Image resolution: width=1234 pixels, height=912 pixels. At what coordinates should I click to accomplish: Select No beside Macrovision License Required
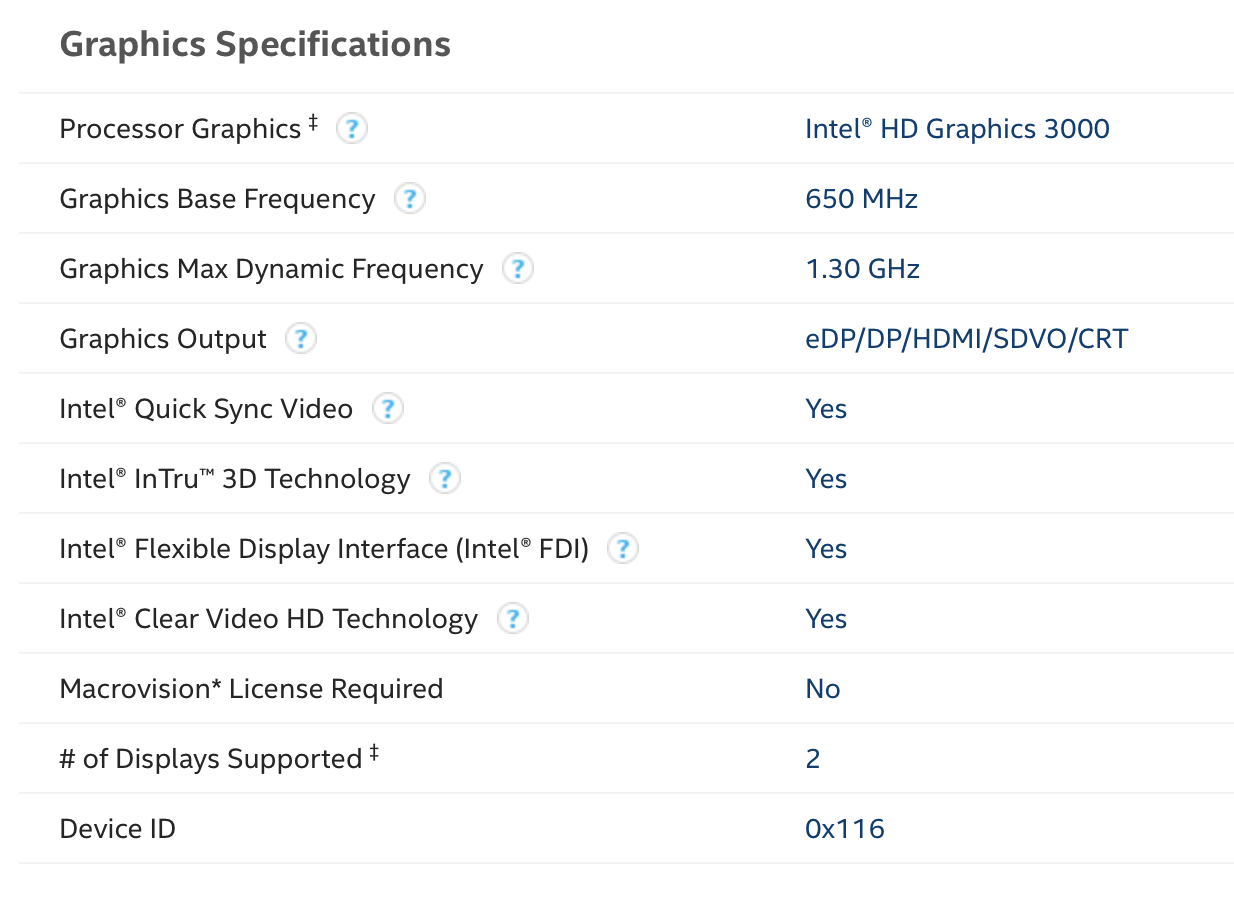[822, 688]
